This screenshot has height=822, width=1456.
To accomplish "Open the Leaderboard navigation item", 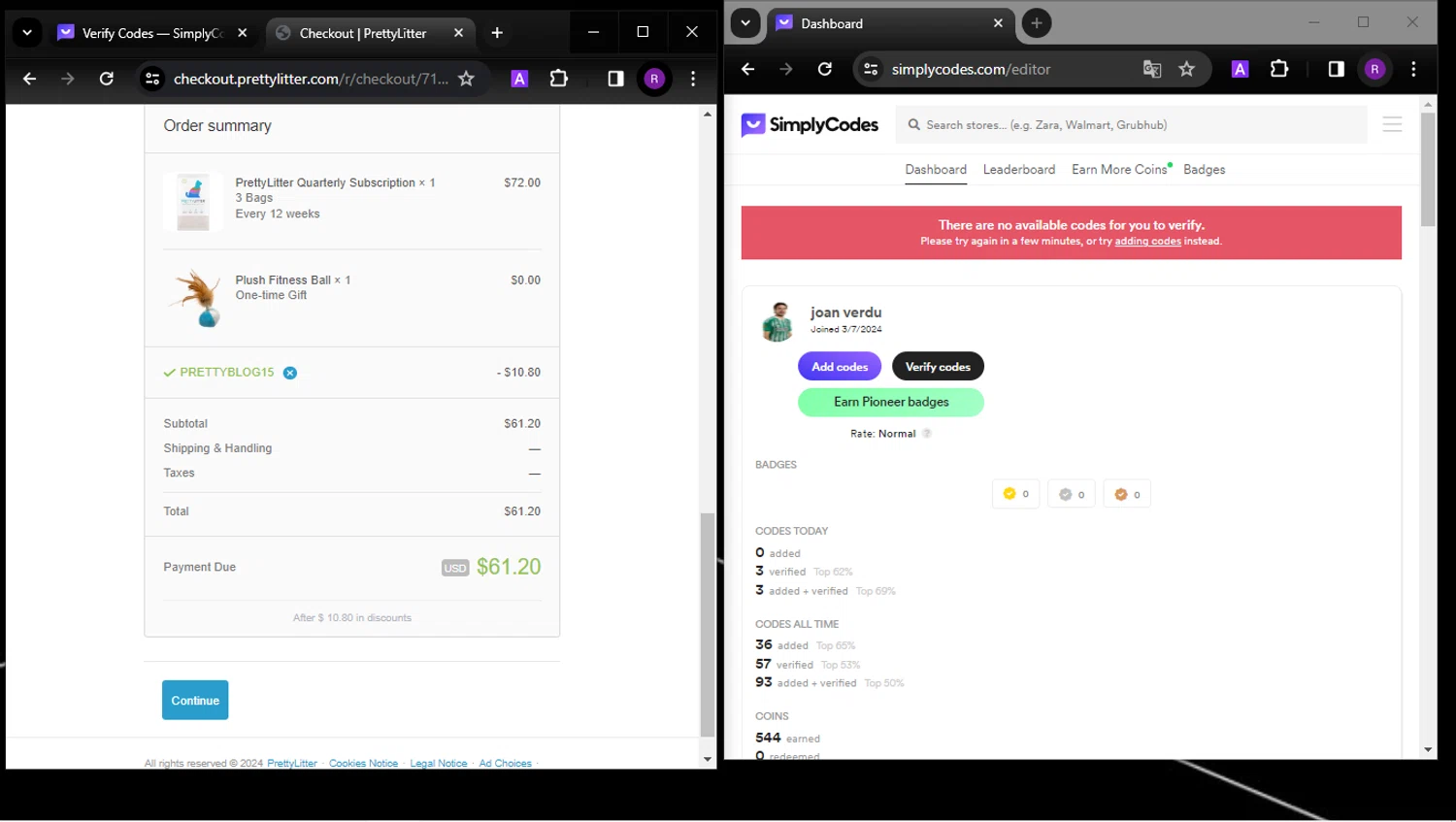I will [x=1019, y=170].
